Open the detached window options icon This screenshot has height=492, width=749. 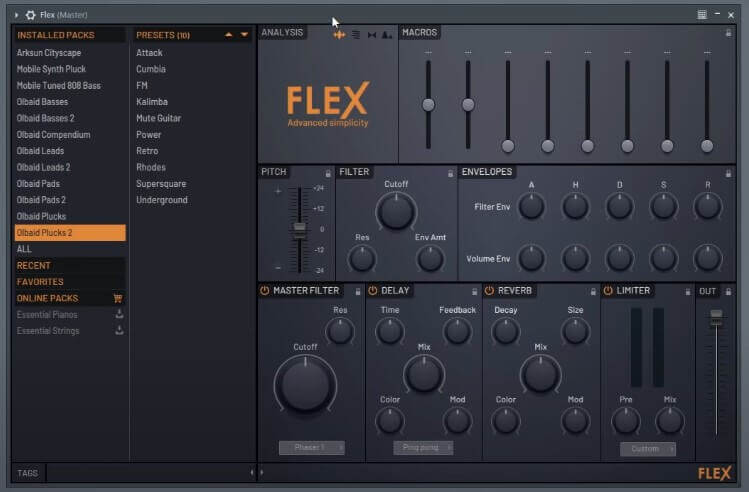click(x=702, y=15)
